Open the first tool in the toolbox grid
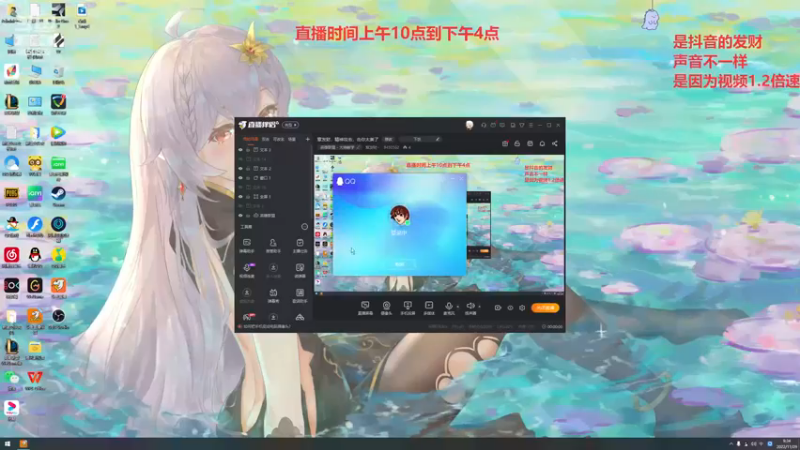800x450 pixels. 246,245
